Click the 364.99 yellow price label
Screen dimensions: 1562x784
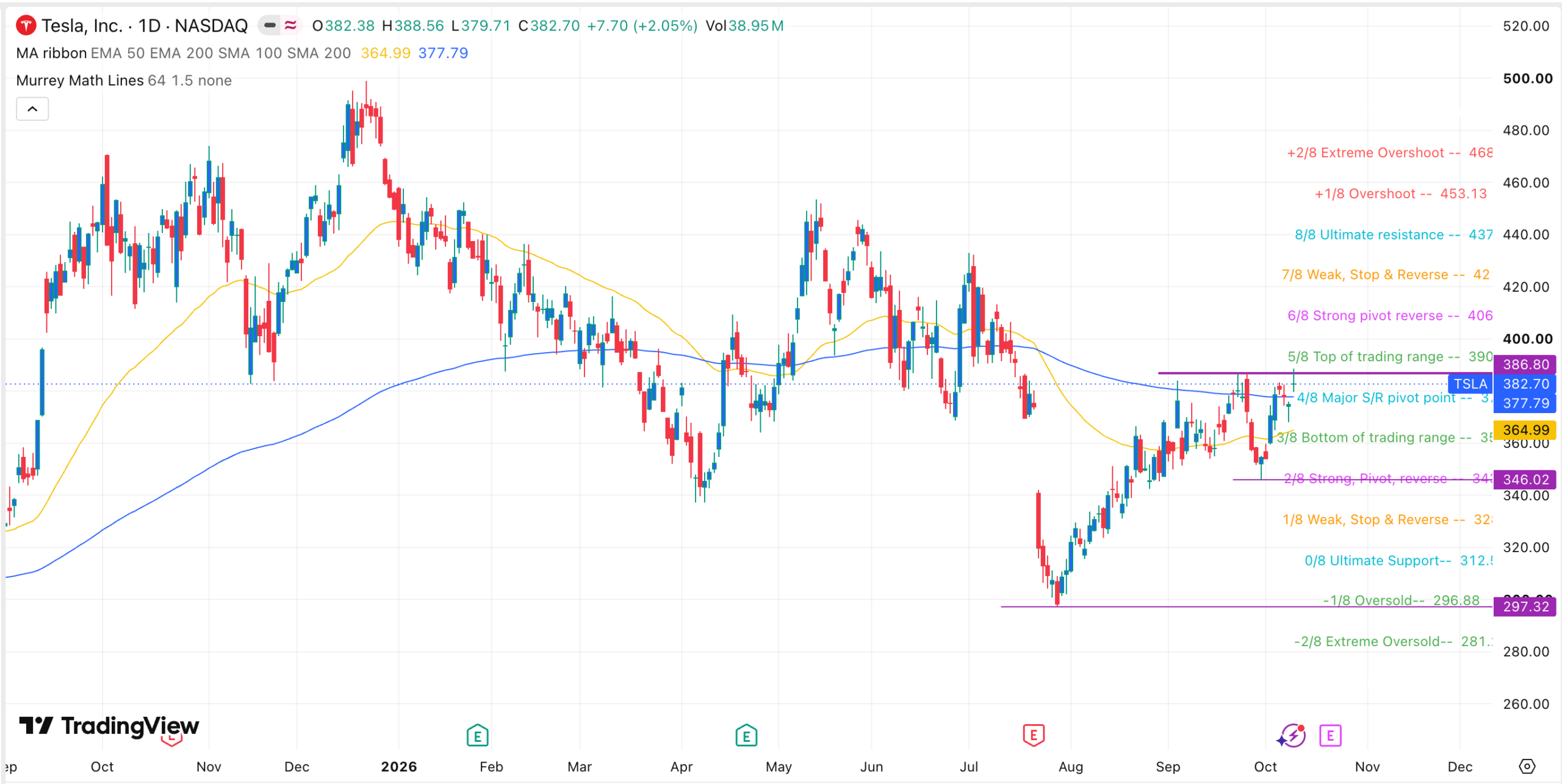tap(1525, 430)
